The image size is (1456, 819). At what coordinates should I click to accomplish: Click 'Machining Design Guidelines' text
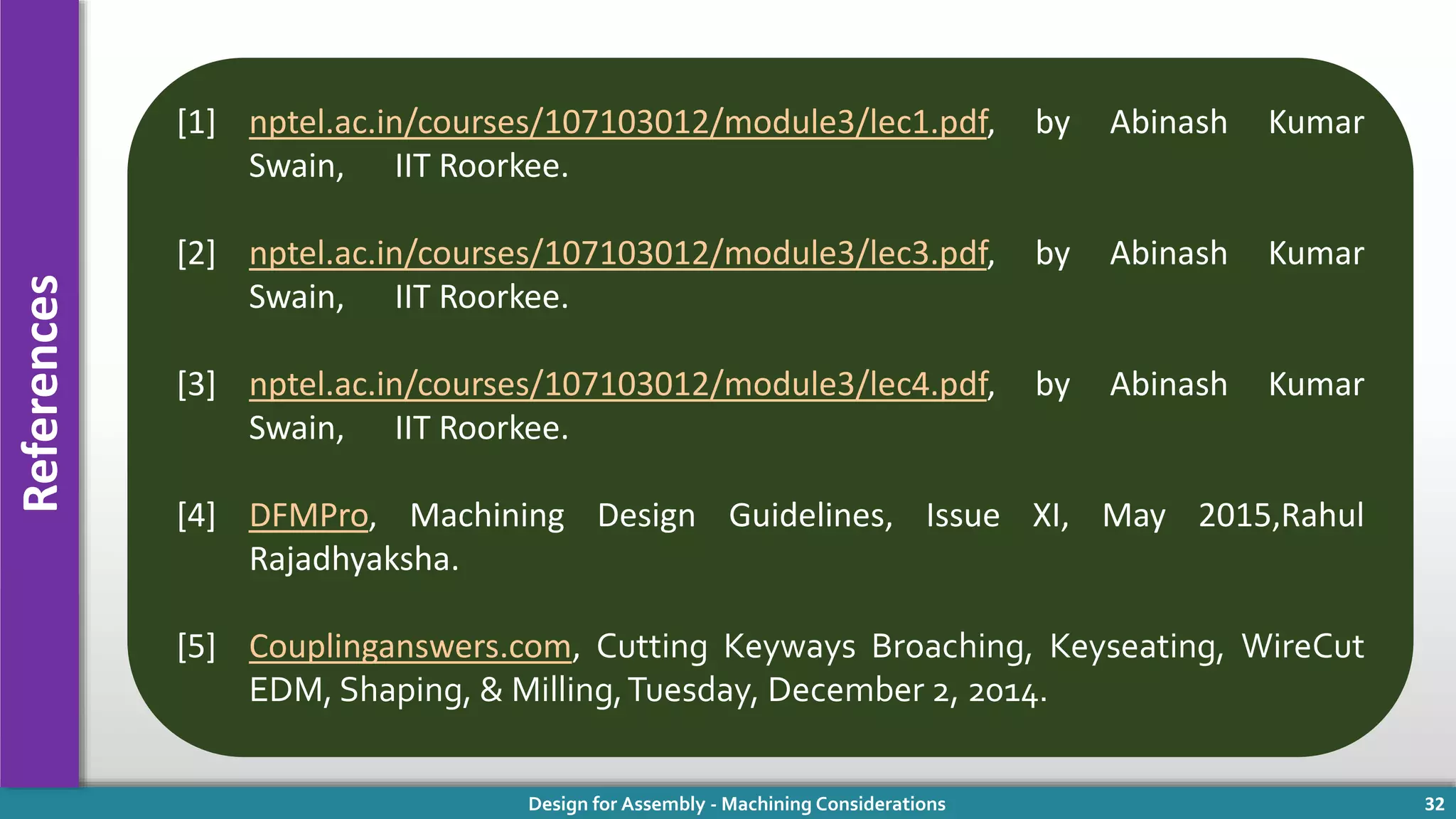coord(651,516)
